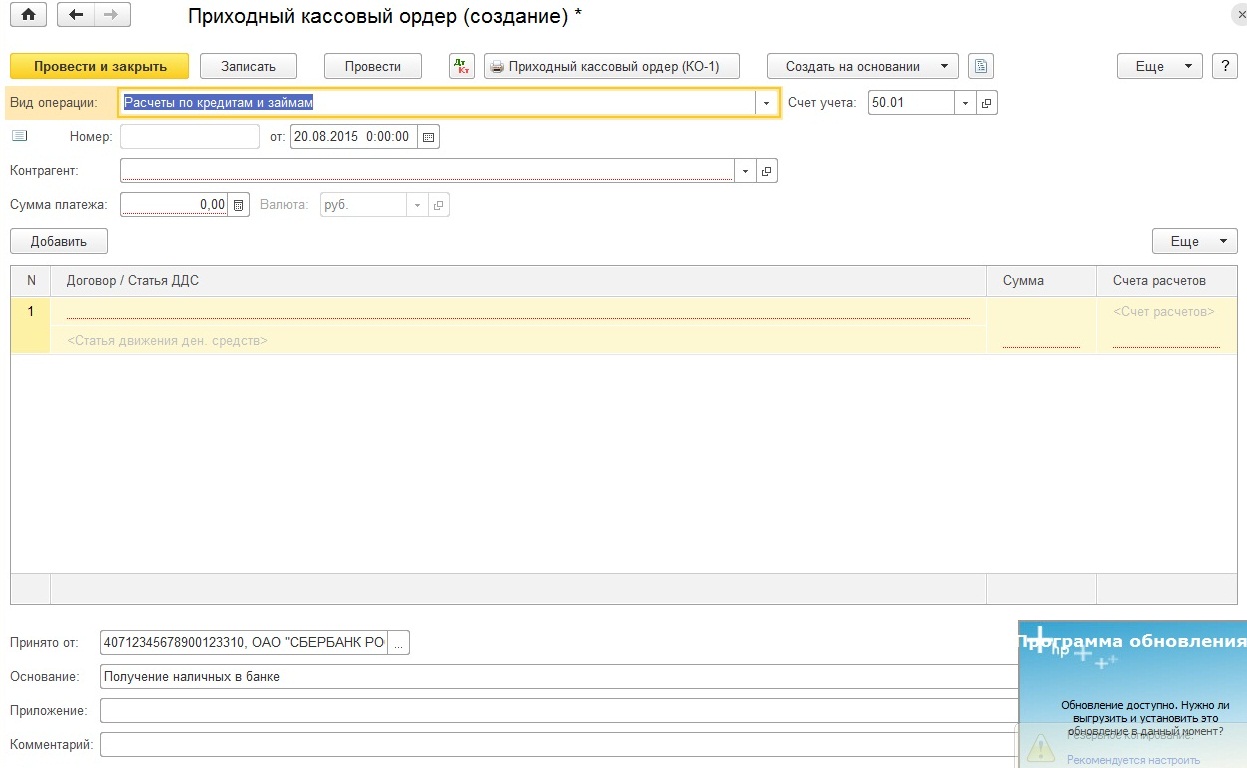The height and width of the screenshot is (768, 1247).
Task: Add a row with Добавить
Action: click(x=59, y=241)
